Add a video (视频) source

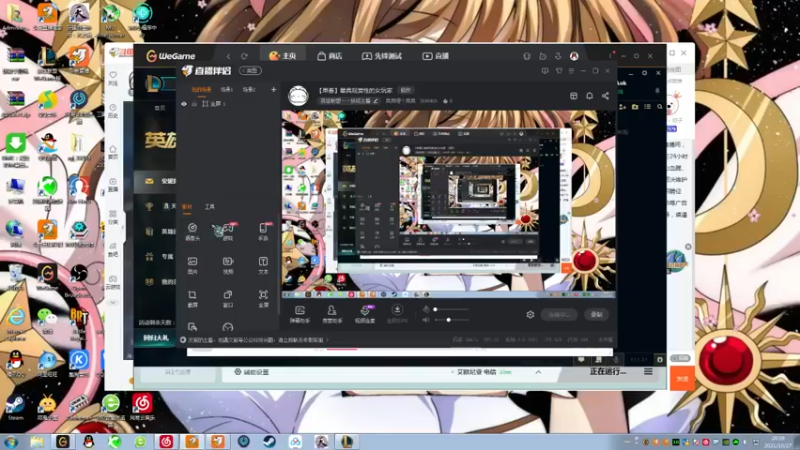tap(228, 265)
